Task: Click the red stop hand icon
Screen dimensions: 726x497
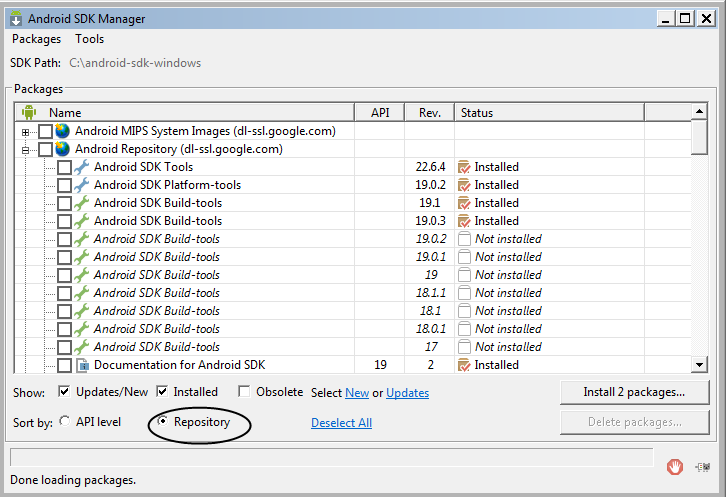Action: pyautogui.click(x=675, y=467)
